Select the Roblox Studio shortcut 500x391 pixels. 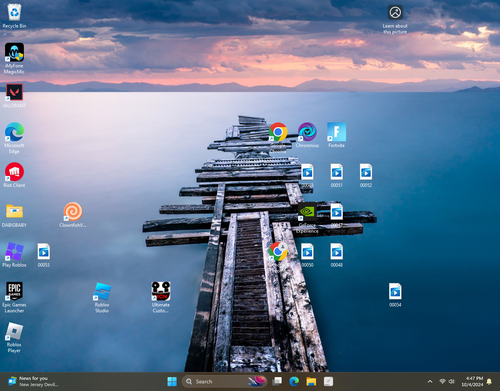tap(102, 297)
